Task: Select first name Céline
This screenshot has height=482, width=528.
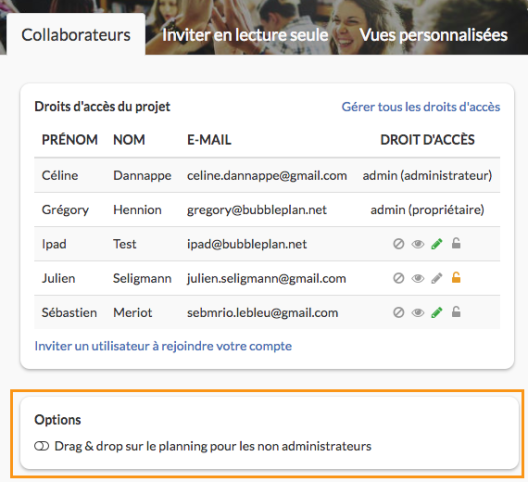Action: pyautogui.click(x=60, y=175)
